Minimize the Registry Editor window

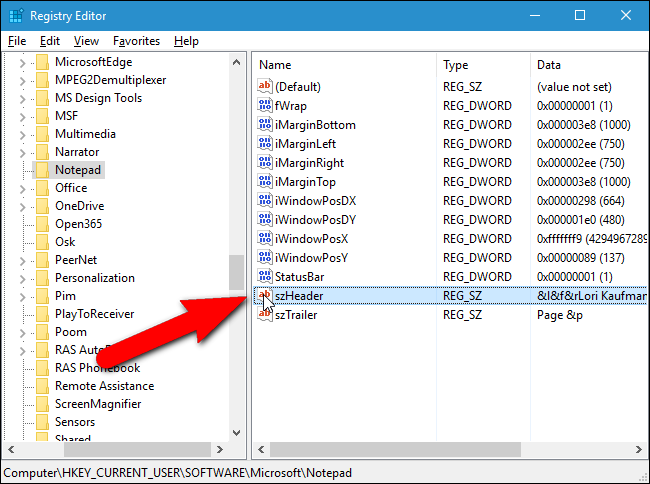click(535, 15)
